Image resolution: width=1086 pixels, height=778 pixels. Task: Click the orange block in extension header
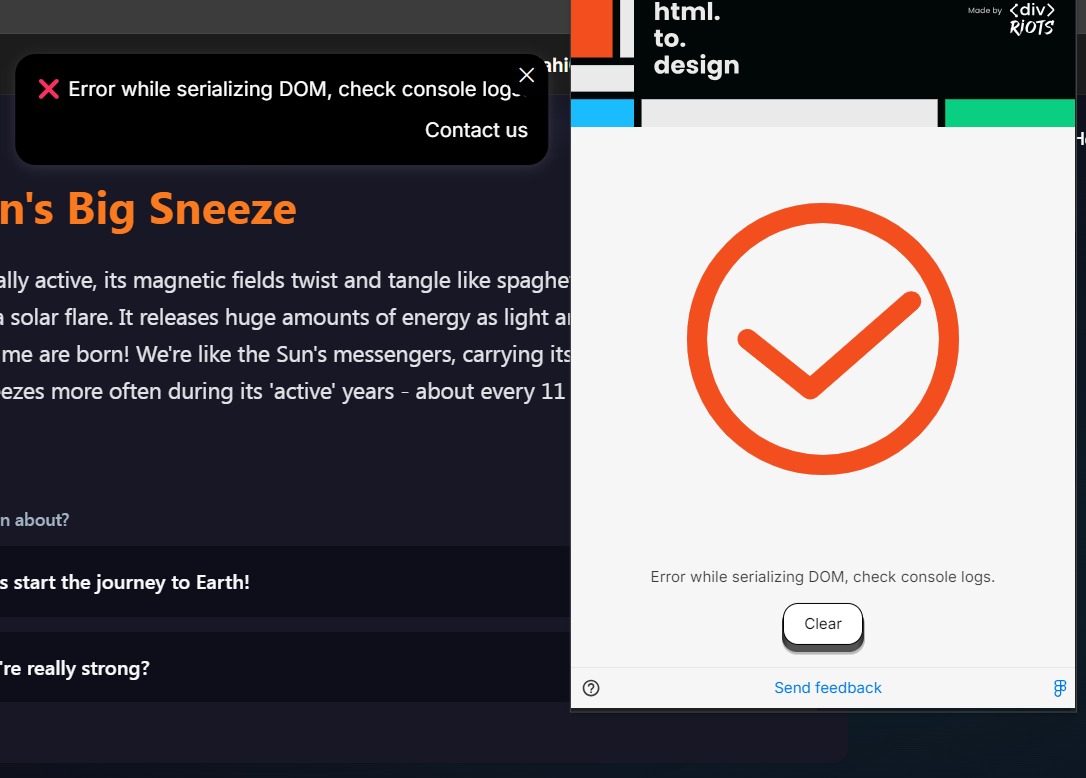[x=591, y=28]
